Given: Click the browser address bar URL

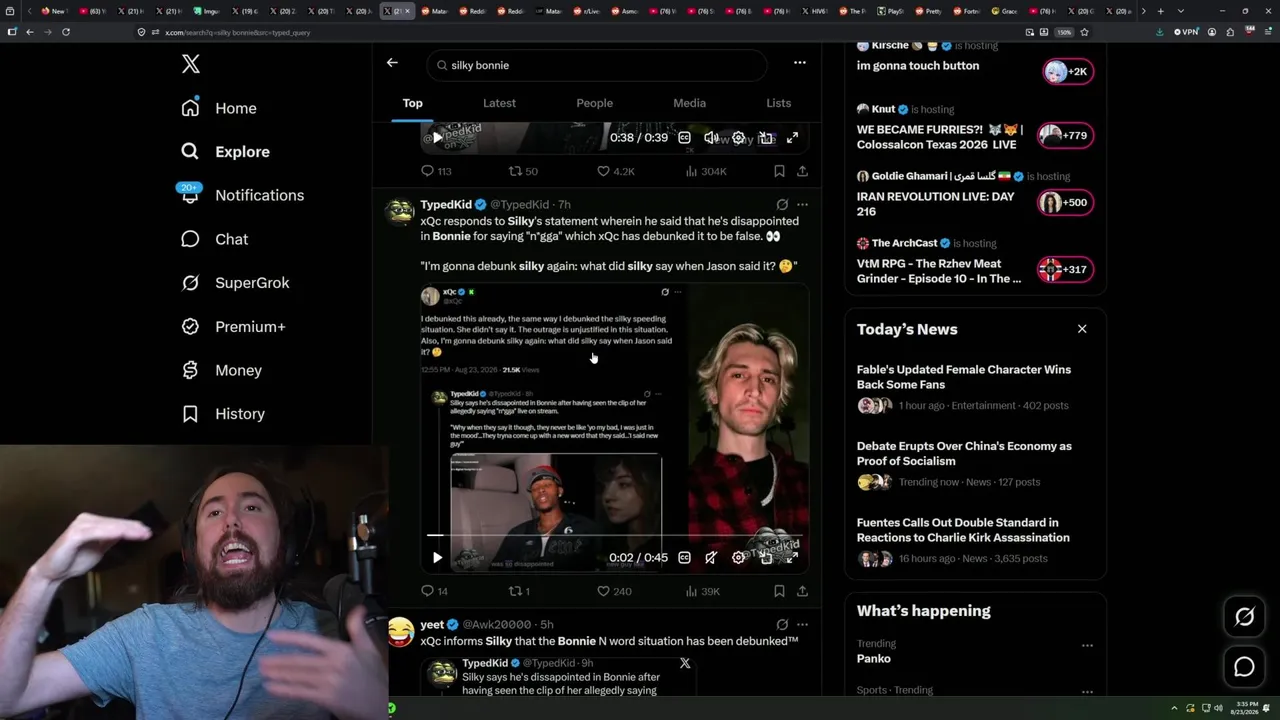Looking at the screenshot, I should tap(238, 32).
